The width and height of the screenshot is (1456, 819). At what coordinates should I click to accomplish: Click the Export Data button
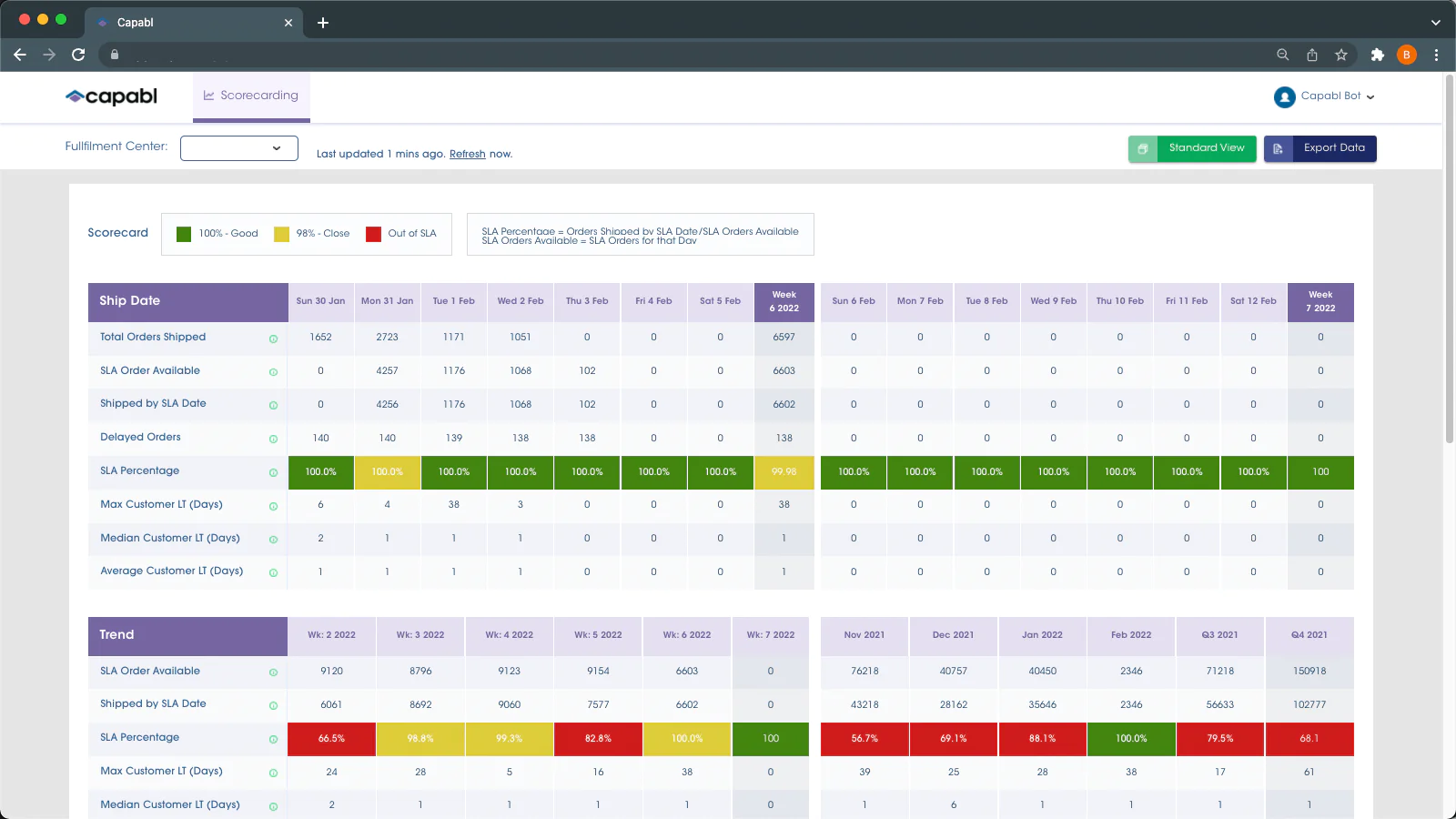tap(1319, 148)
